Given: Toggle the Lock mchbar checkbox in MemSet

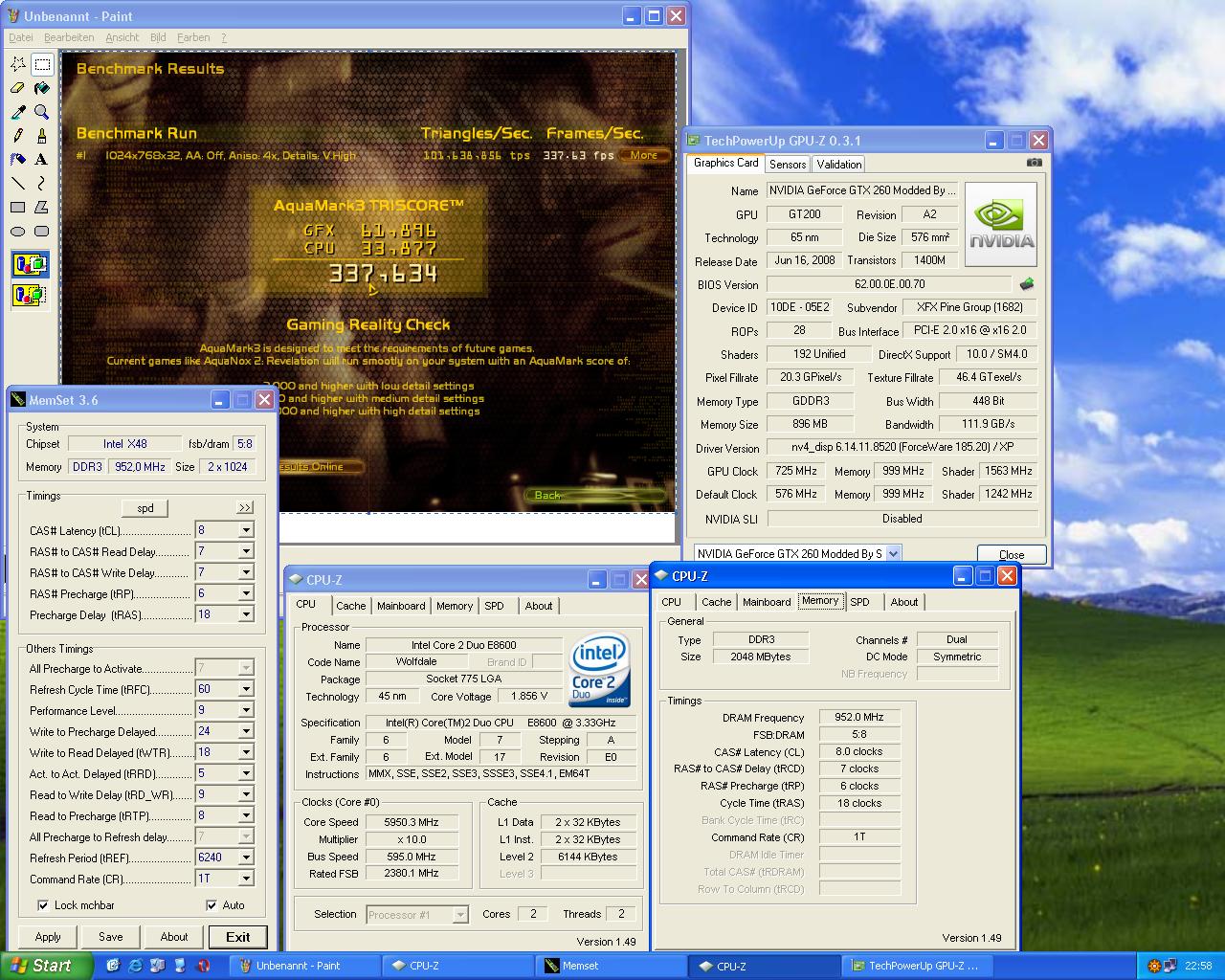Looking at the screenshot, I should click(x=43, y=905).
